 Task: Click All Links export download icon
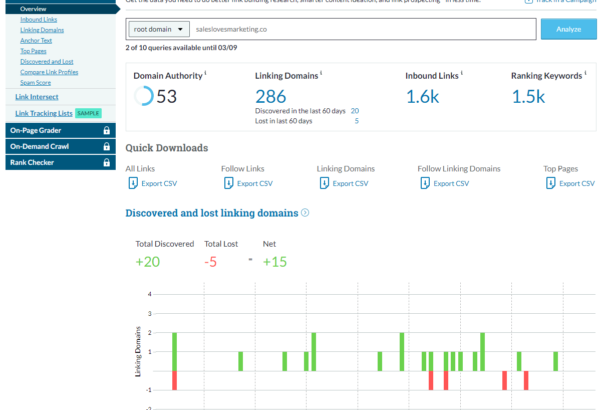[x=133, y=183]
